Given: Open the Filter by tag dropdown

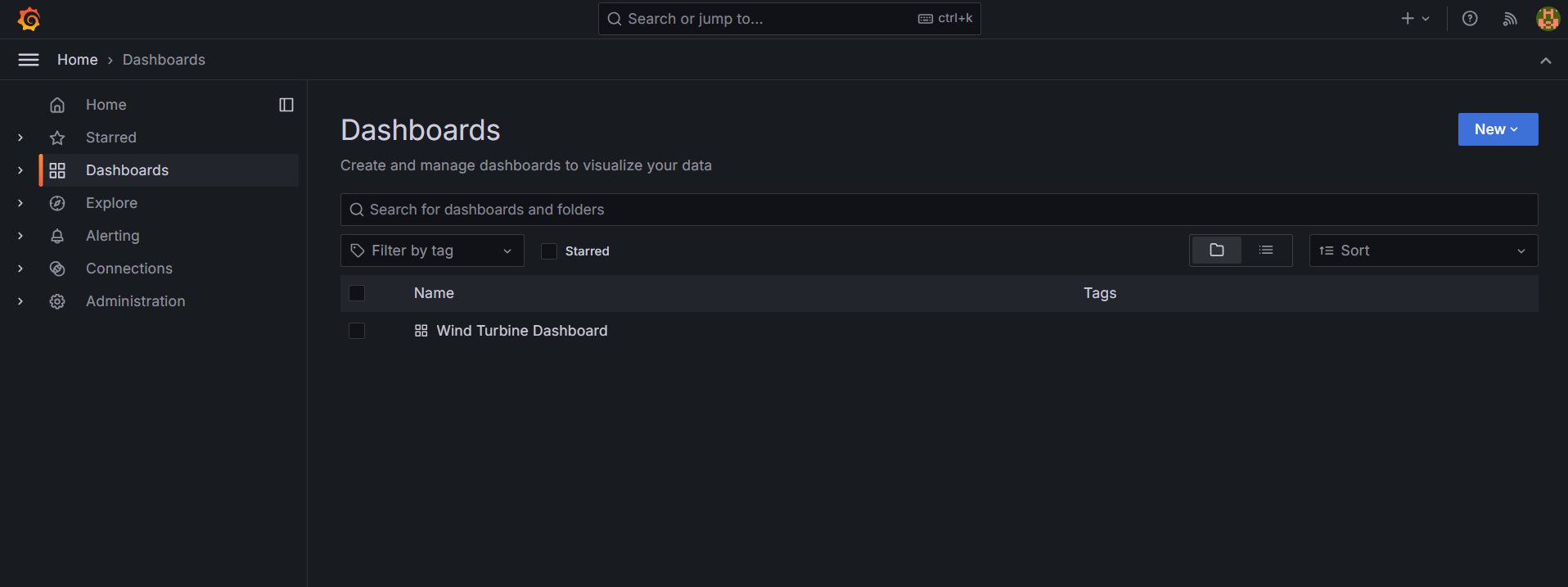Looking at the screenshot, I should point(432,251).
